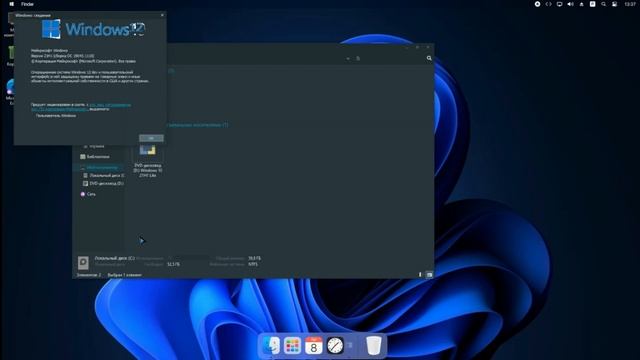
Task: Open Microsoft Edge desktop icon
Action: point(10,91)
